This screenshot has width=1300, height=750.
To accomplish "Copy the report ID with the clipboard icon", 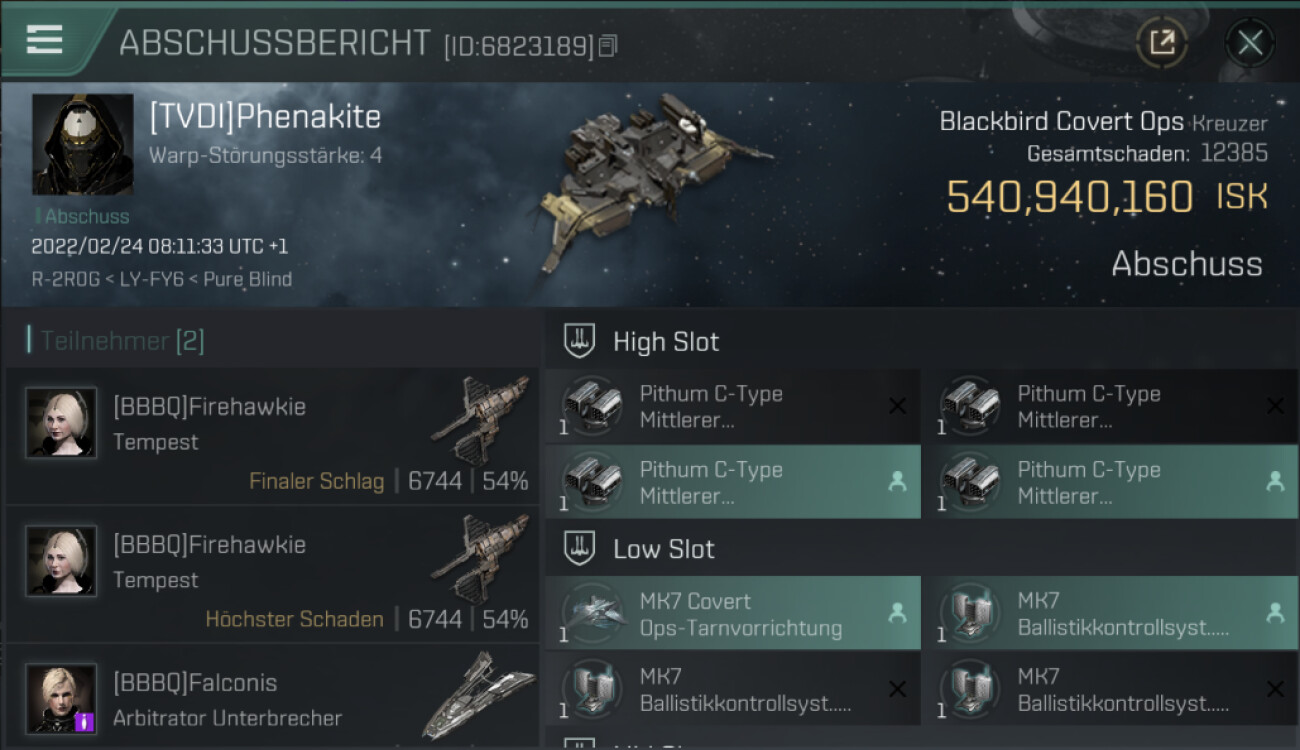I will [x=607, y=46].
